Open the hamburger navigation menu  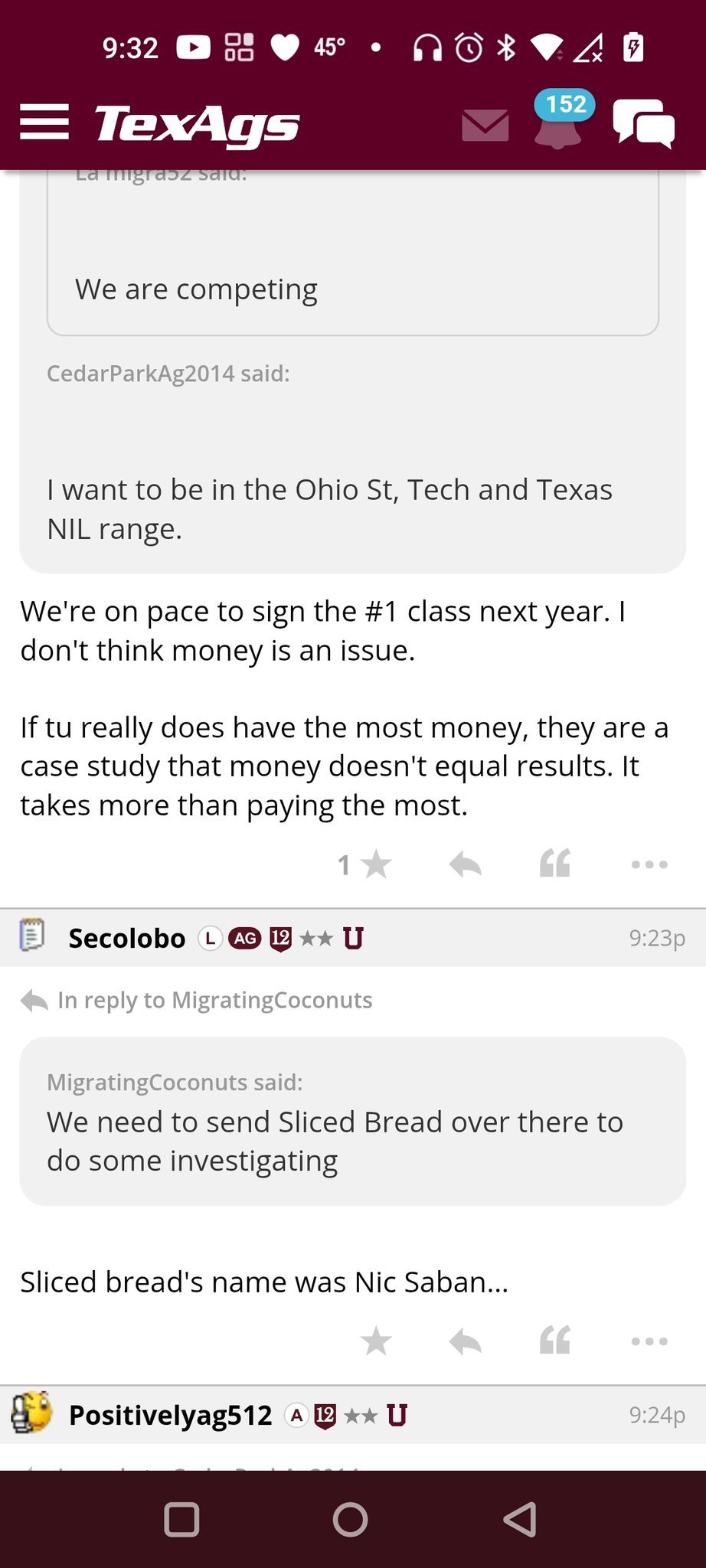44,122
